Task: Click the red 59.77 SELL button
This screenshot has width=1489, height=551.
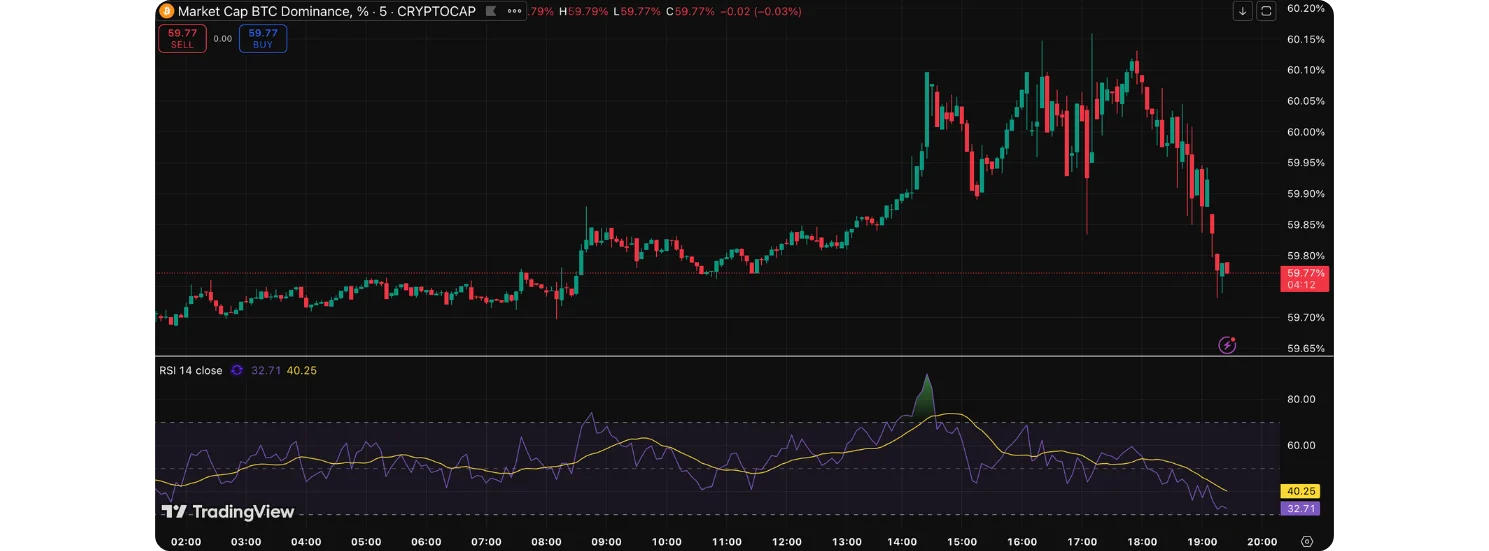Action: [x=182, y=38]
